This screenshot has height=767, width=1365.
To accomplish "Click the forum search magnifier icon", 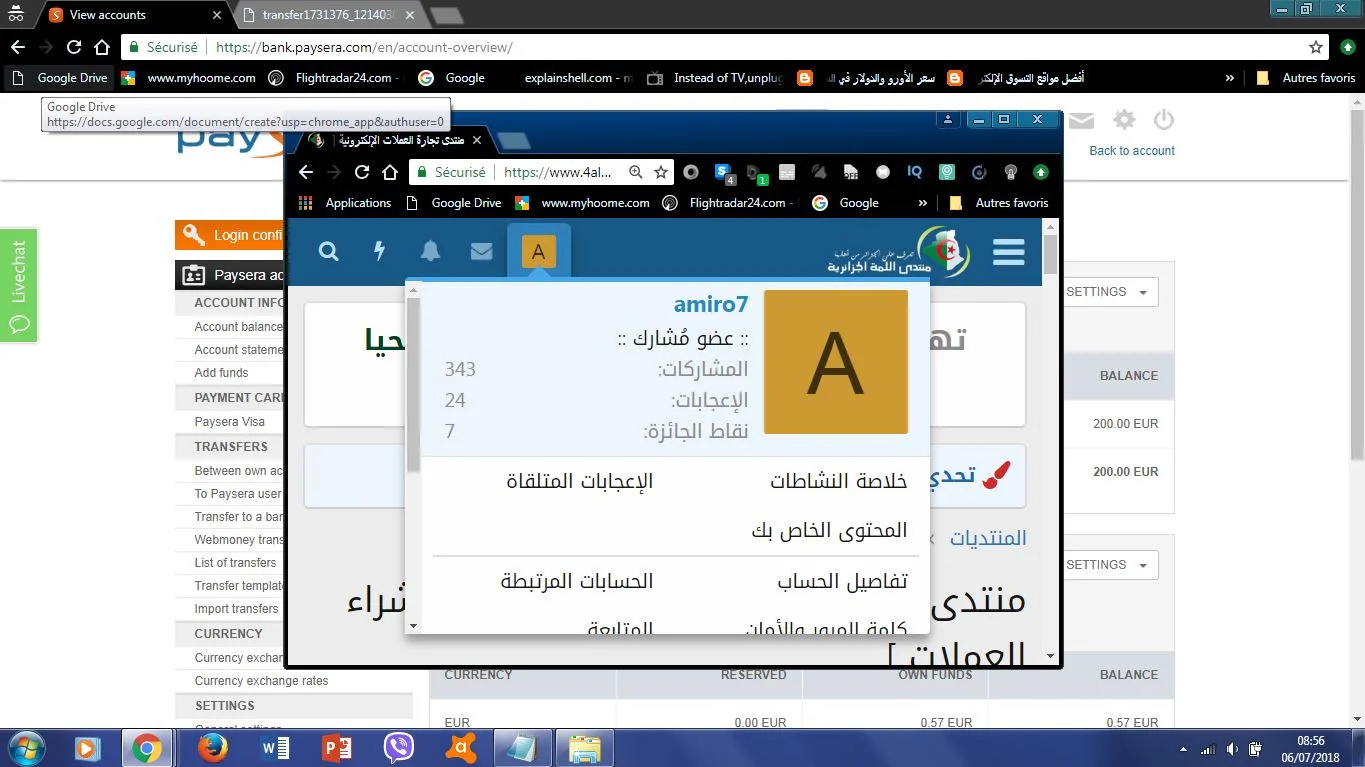I will (328, 251).
